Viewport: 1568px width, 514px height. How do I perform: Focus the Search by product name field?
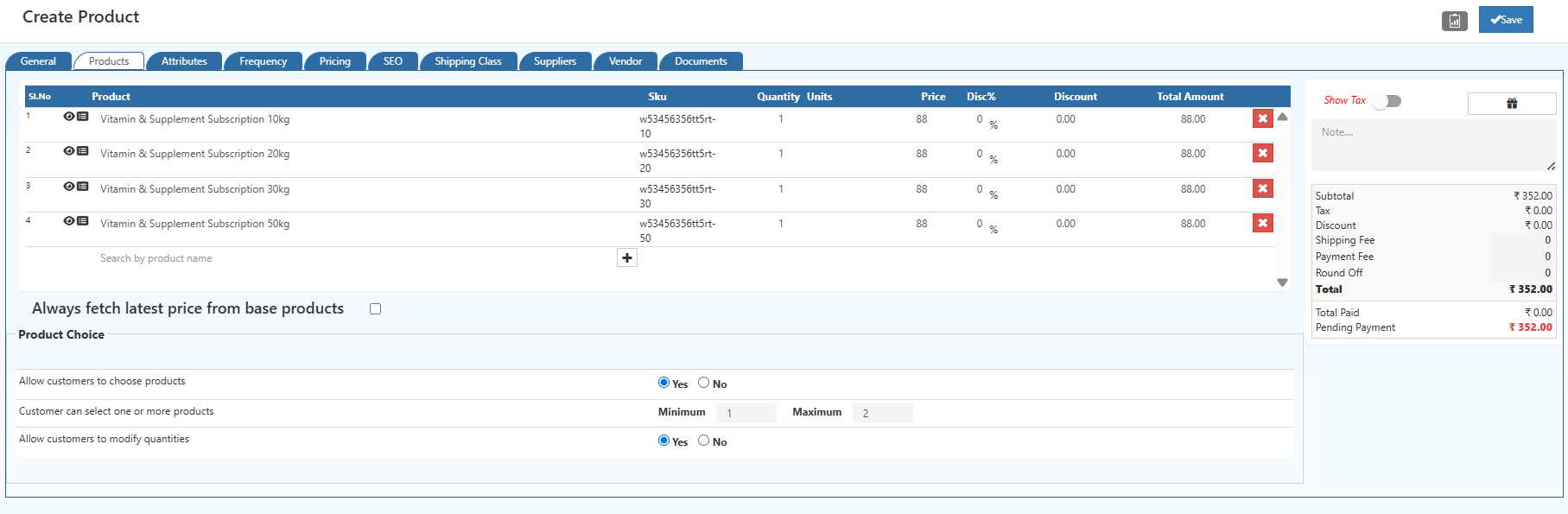tap(354, 258)
